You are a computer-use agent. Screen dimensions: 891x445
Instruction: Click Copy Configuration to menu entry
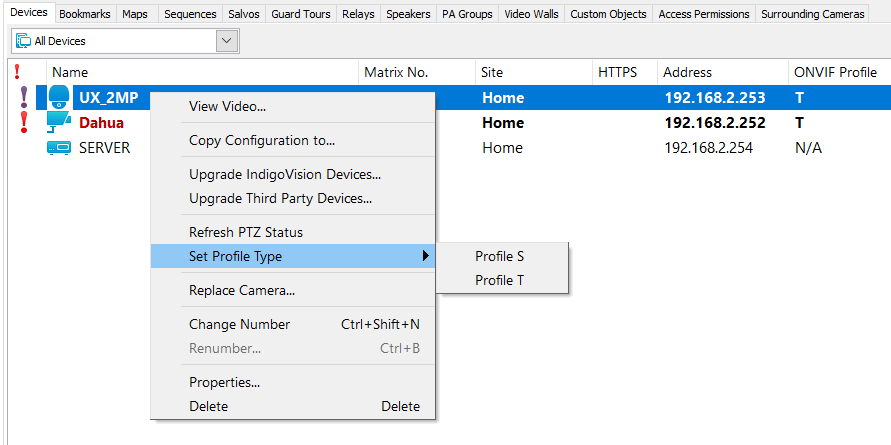pos(262,141)
